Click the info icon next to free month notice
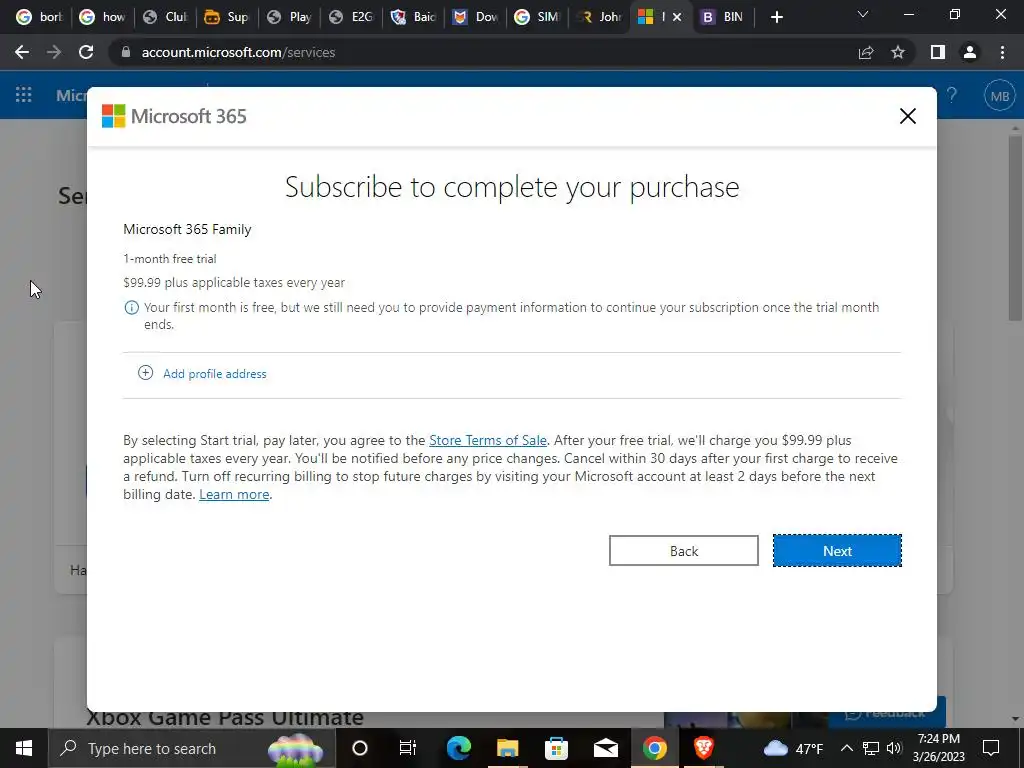1024x768 pixels. pos(131,308)
